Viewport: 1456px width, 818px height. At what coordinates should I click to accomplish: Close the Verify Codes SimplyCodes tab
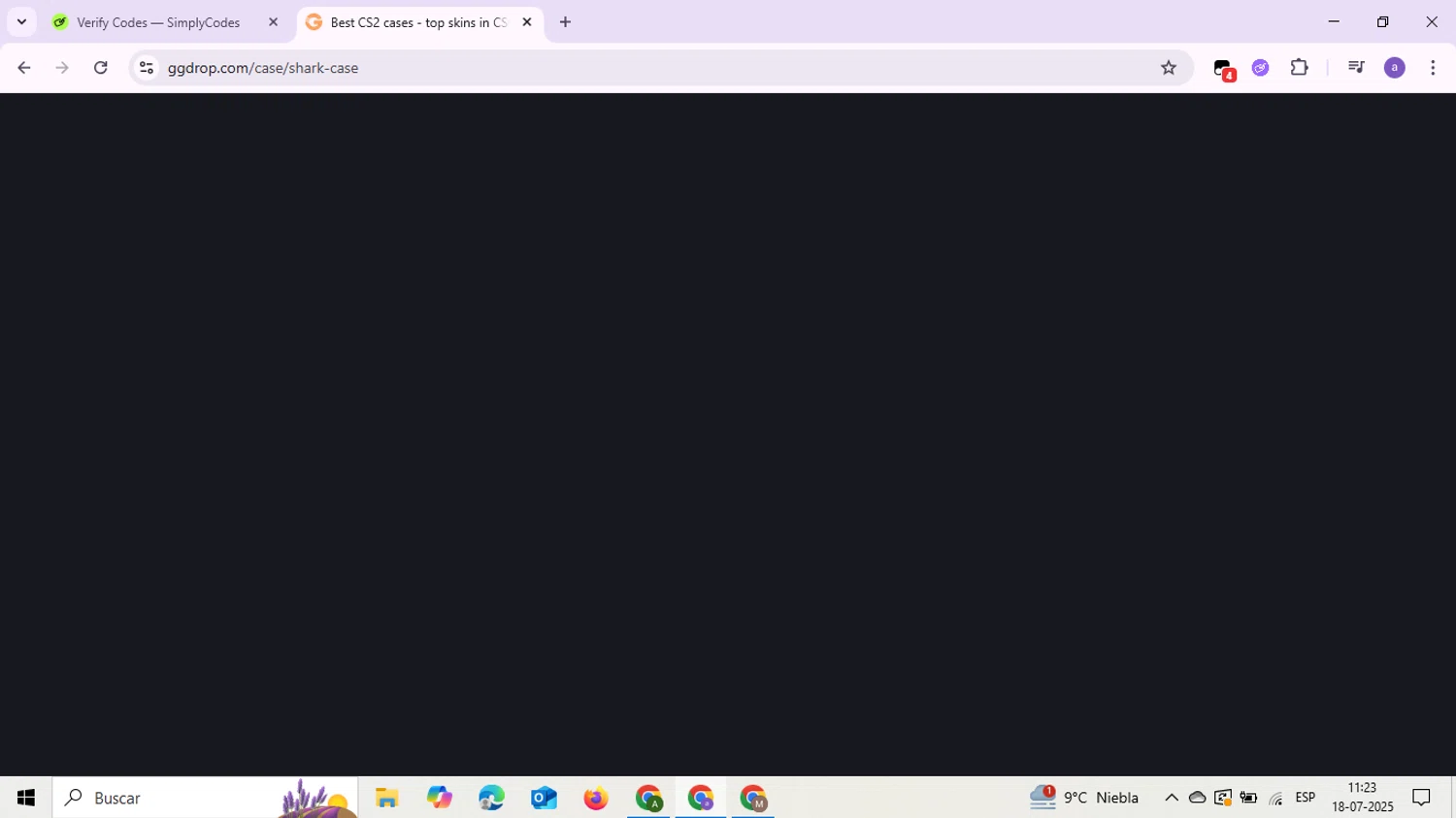[273, 22]
